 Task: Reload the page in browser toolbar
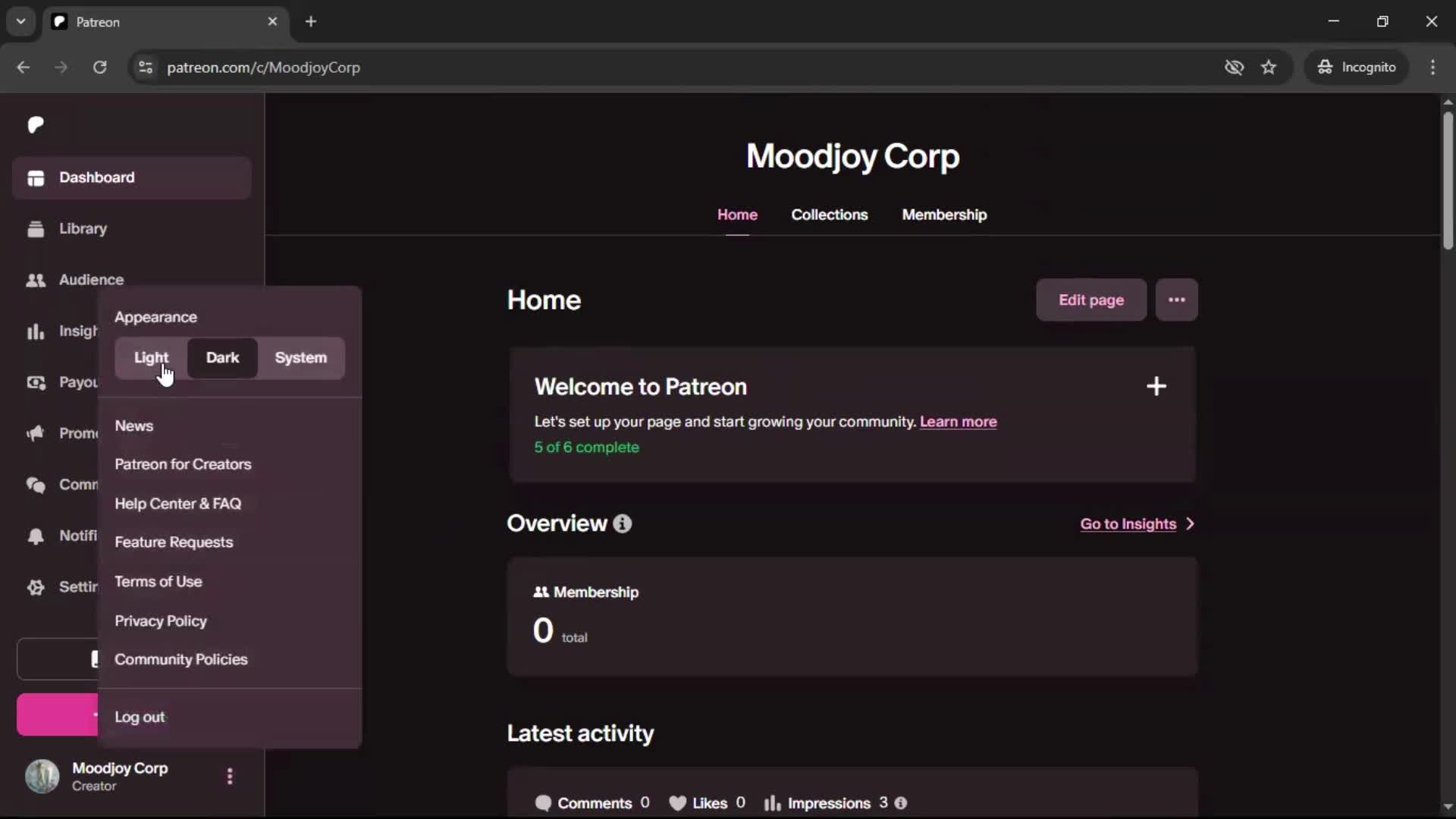99,67
